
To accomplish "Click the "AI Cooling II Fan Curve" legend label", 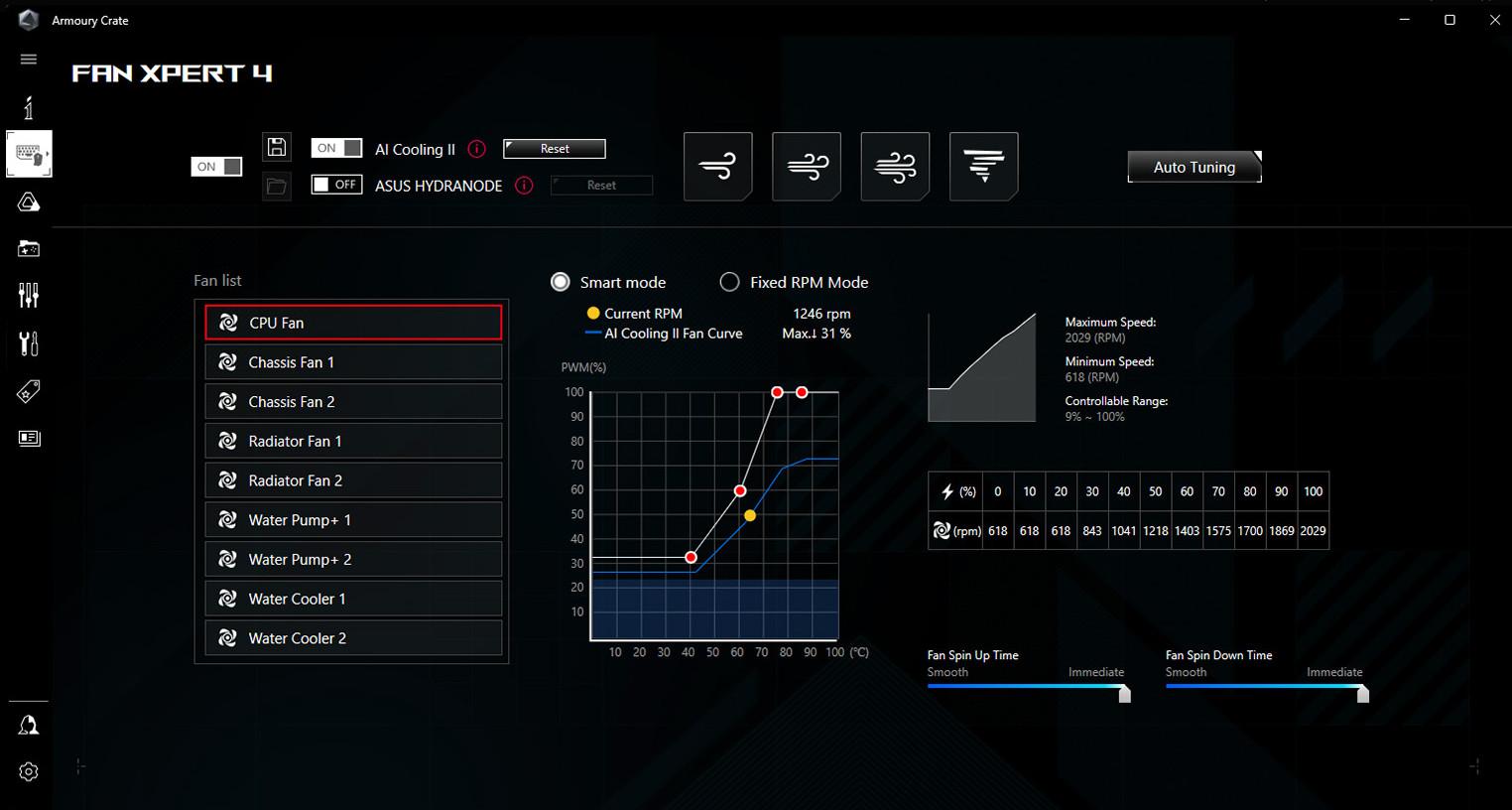I will [674, 334].
